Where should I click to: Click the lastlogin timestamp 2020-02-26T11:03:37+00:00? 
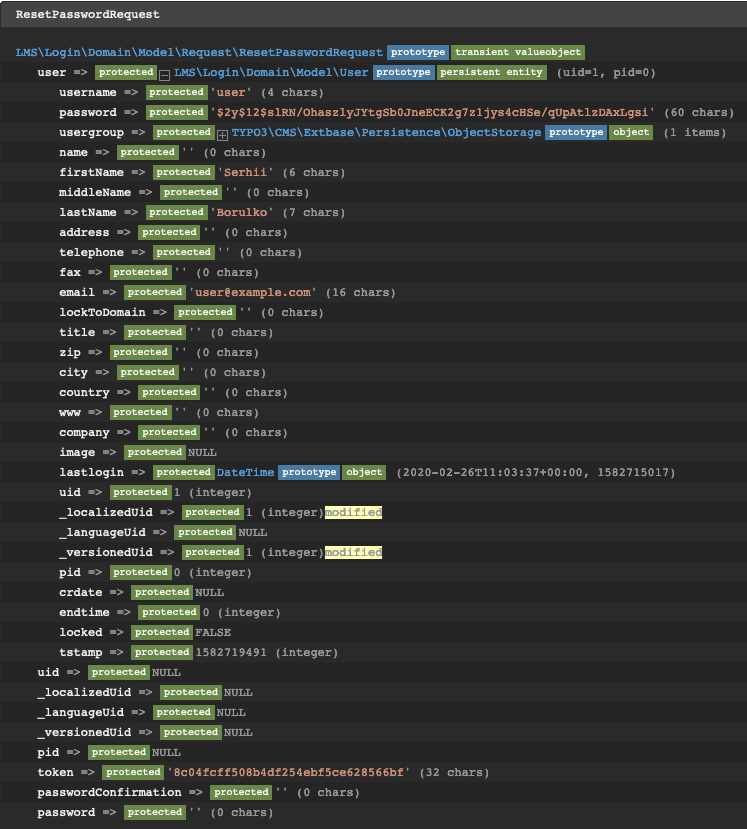click(x=493, y=472)
